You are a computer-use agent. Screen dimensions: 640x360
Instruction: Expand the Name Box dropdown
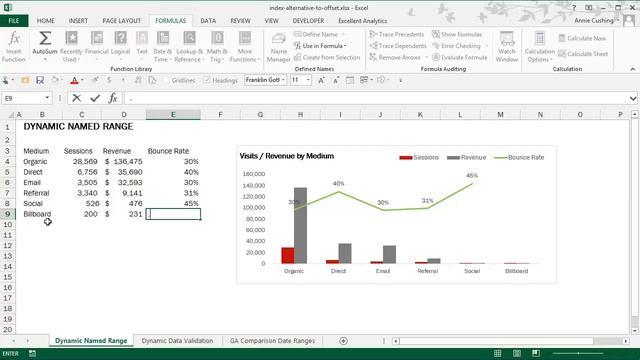point(47,98)
